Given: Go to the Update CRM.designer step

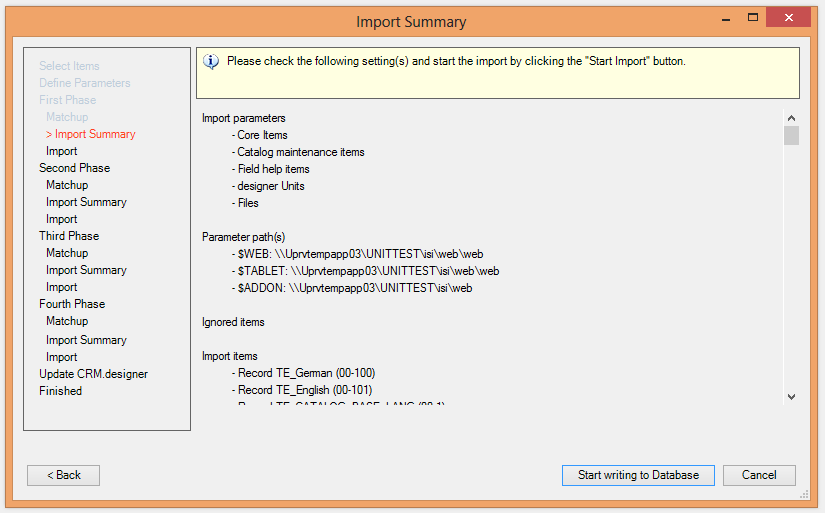Looking at the screenshot, I should (93, 374).
